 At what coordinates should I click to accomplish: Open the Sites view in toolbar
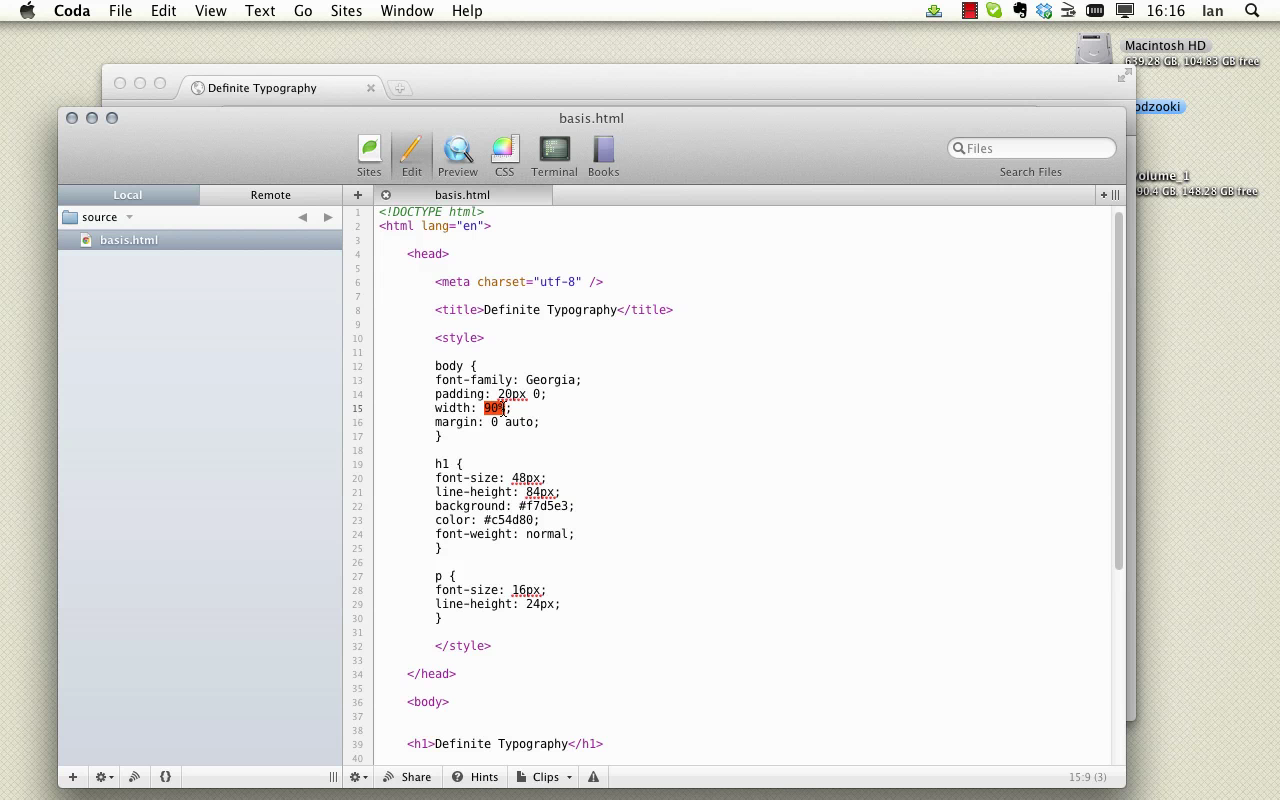tap(369, 156)
